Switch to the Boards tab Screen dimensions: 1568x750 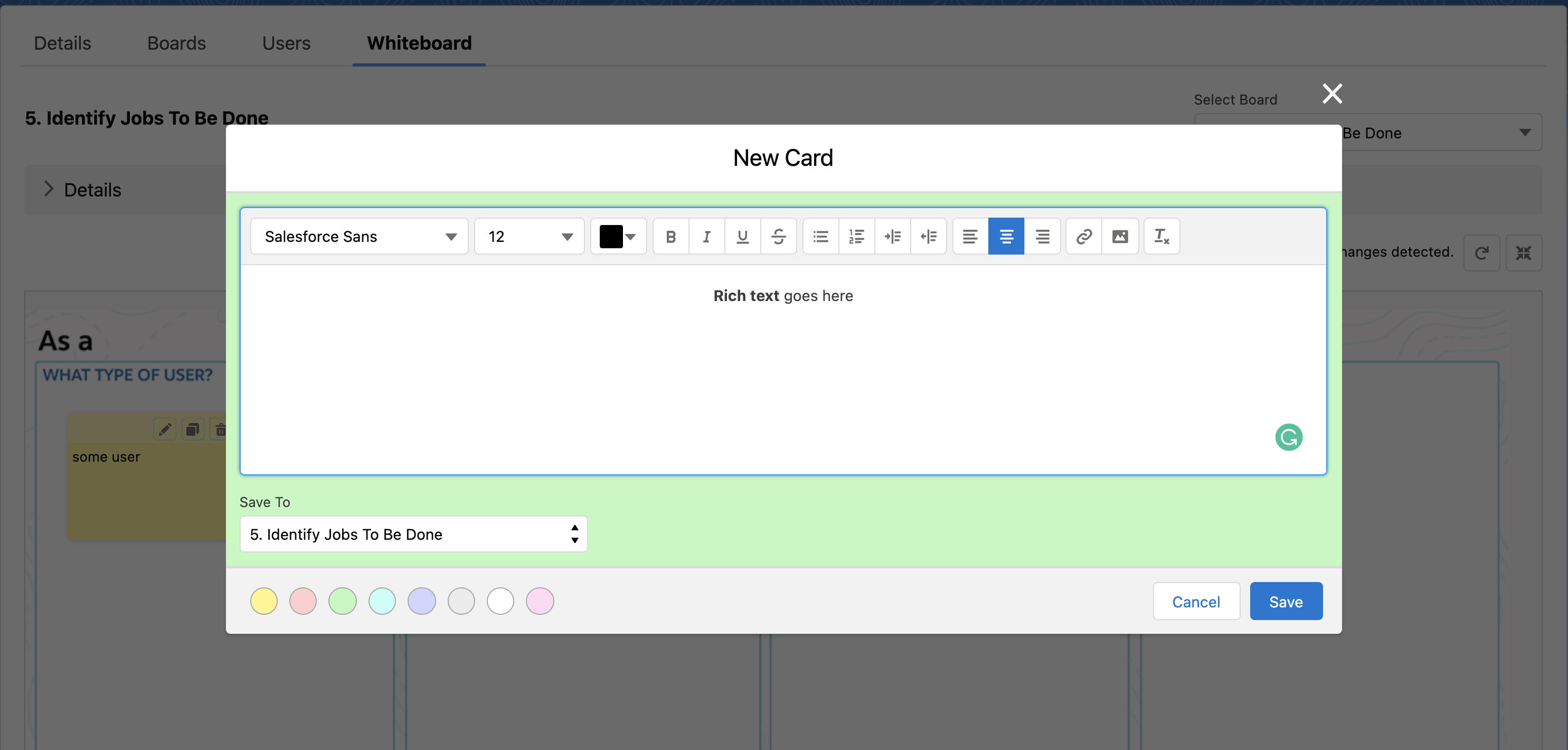point(176,43)
